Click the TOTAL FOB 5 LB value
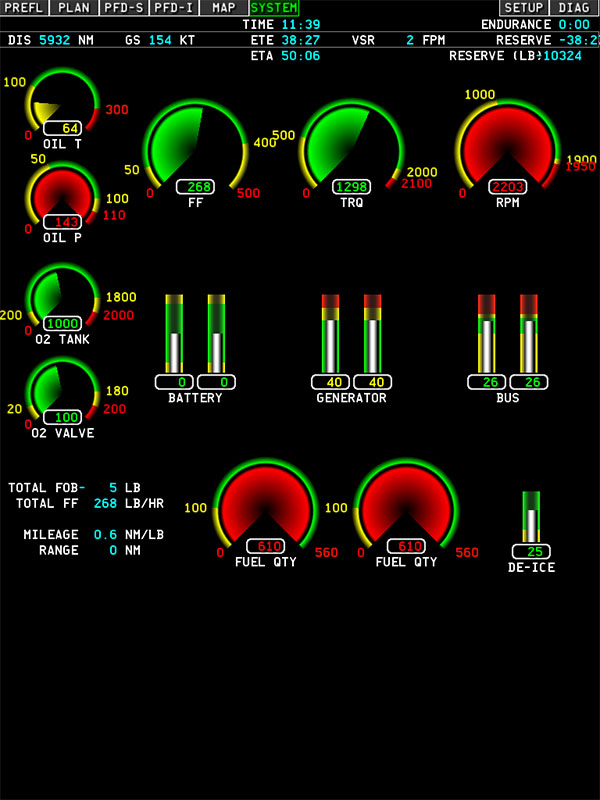 pyautogui.click(x=113, y=488)
